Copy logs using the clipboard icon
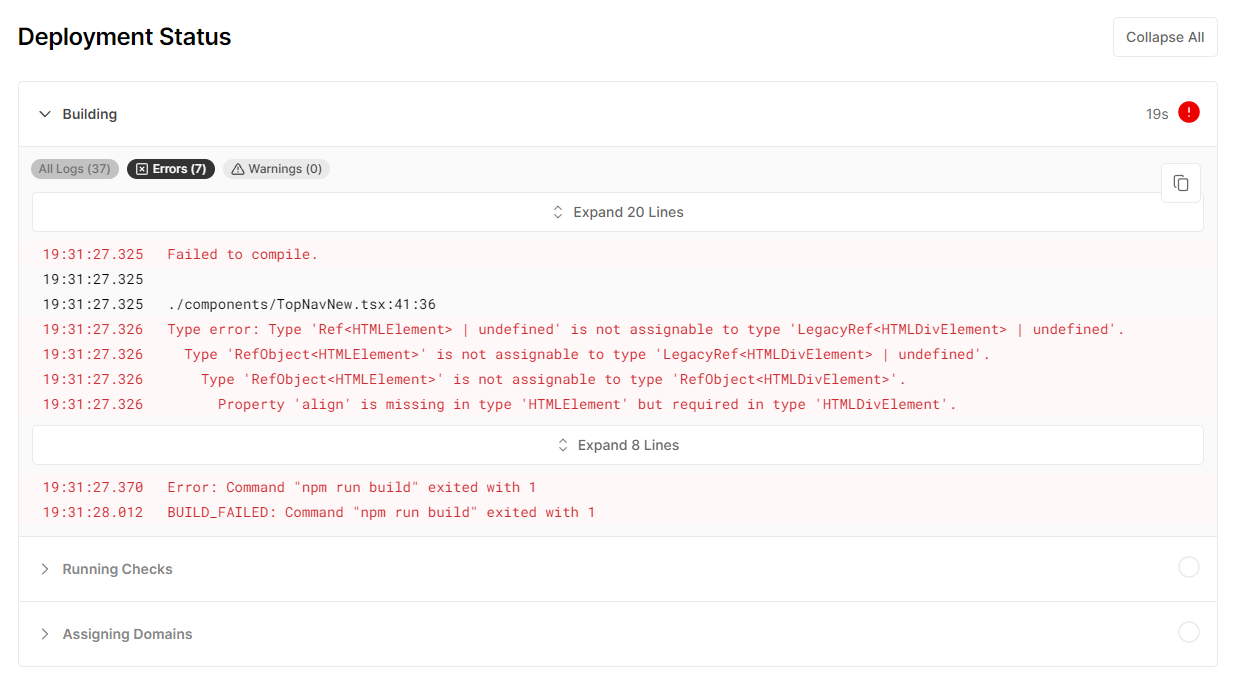 [x=1181, y=183]
